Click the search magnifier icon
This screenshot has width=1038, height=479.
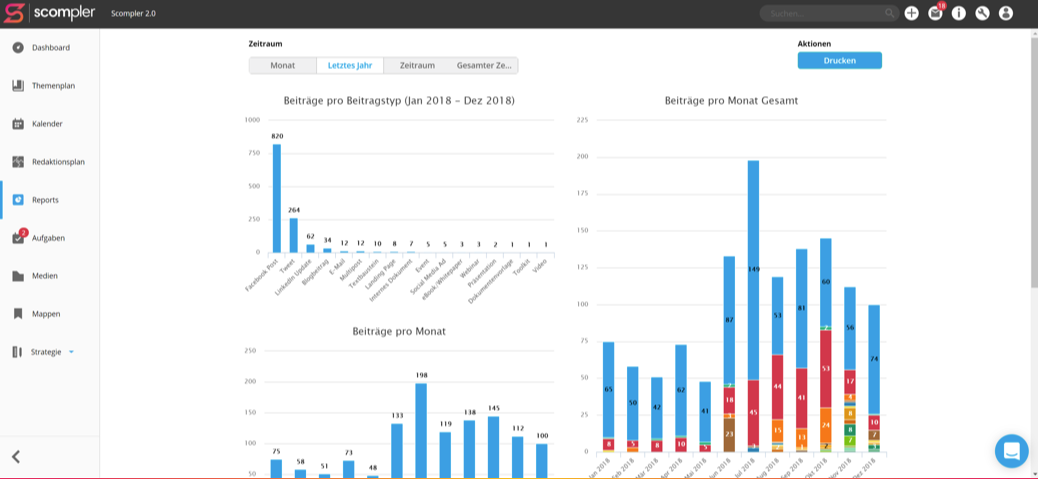(889, 13)
